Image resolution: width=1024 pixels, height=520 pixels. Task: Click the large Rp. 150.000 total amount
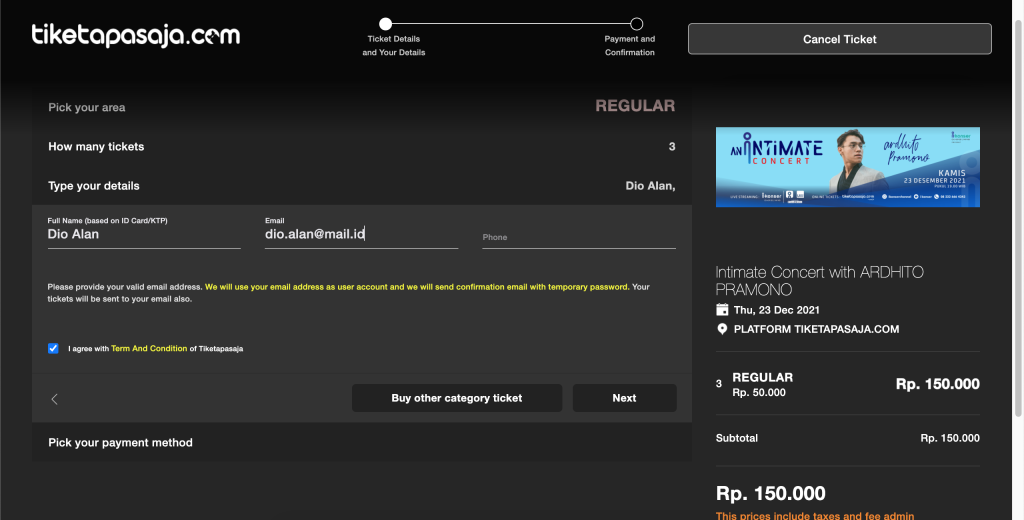click(771, 493)
